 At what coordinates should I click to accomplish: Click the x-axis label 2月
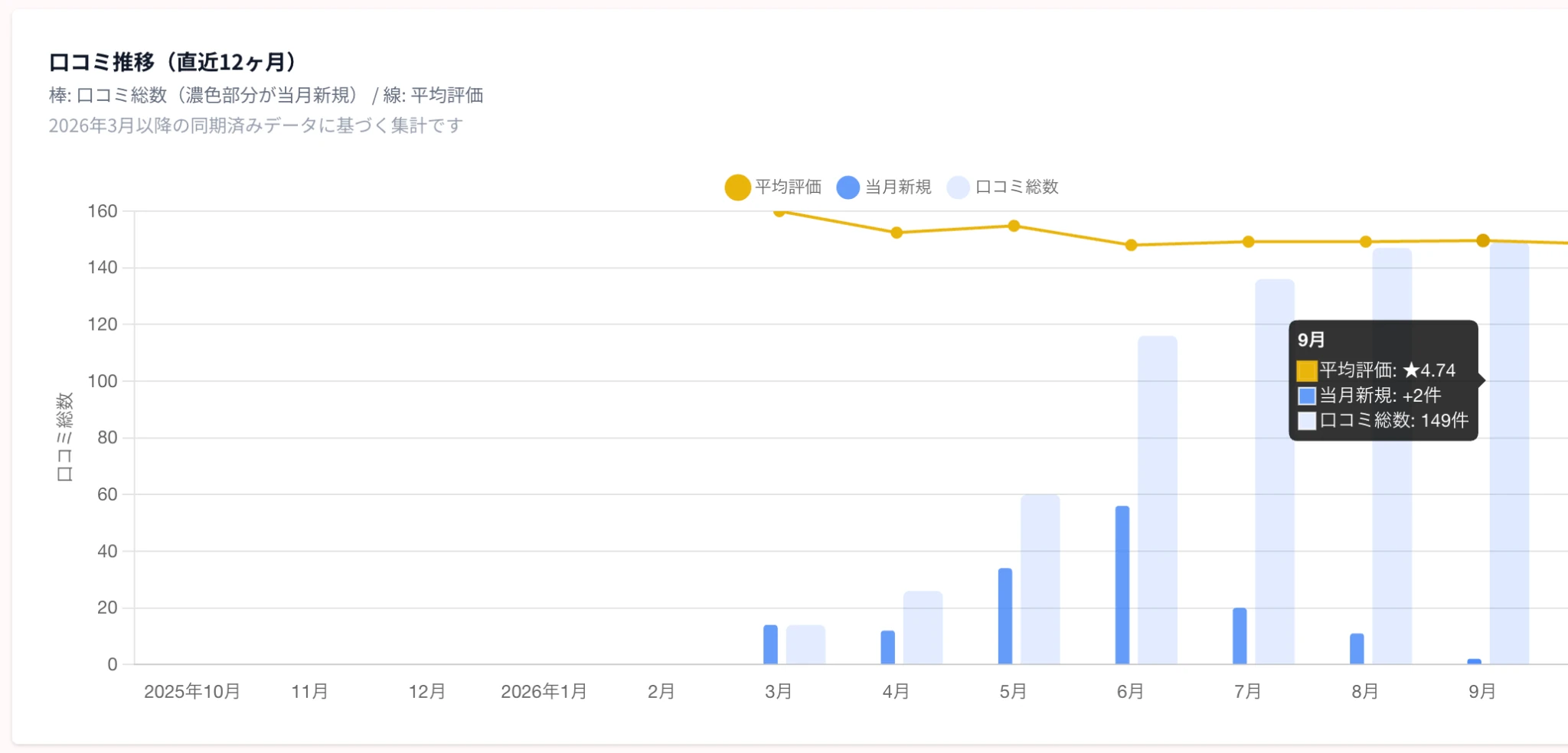tap(661, 692)
